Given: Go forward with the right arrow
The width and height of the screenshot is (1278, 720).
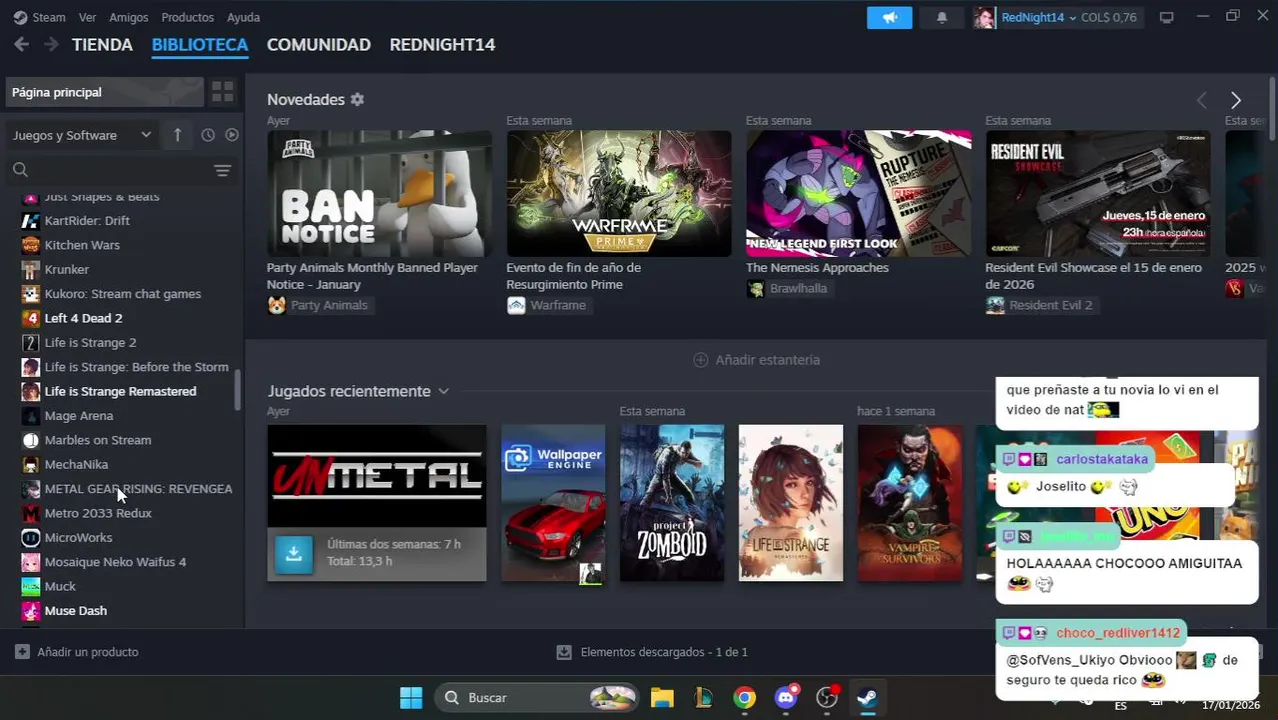Looking at the screenshot, I should pyautogui.click(x=51, y=44).
